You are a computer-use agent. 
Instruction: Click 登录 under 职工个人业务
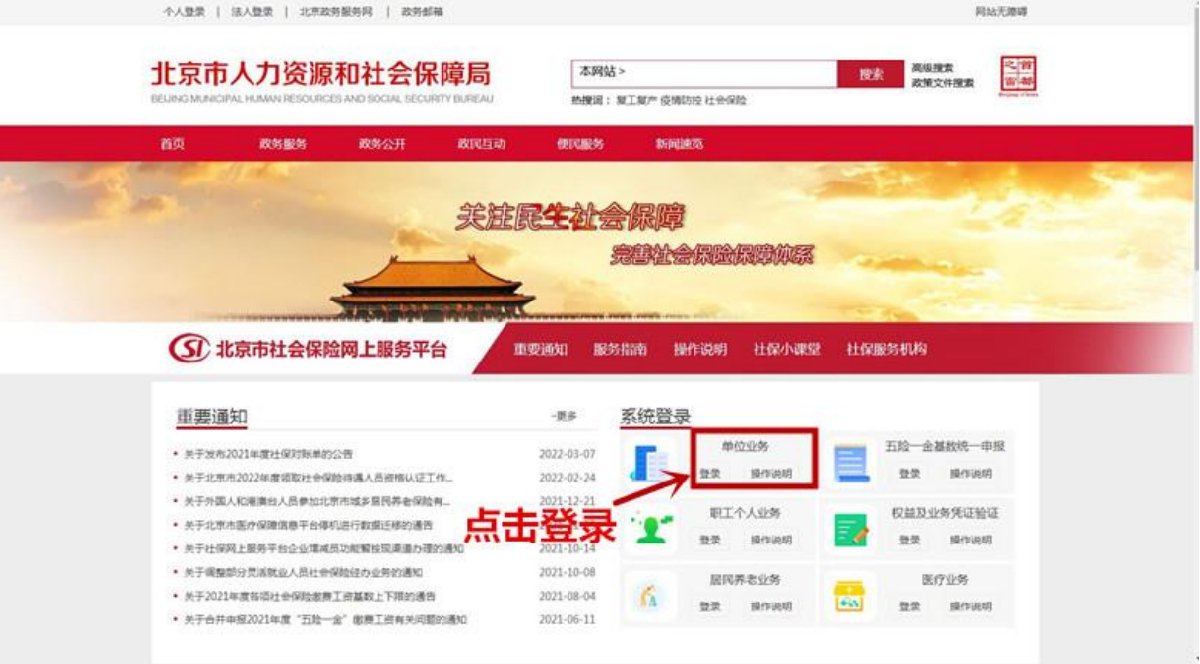coord(709,540)
